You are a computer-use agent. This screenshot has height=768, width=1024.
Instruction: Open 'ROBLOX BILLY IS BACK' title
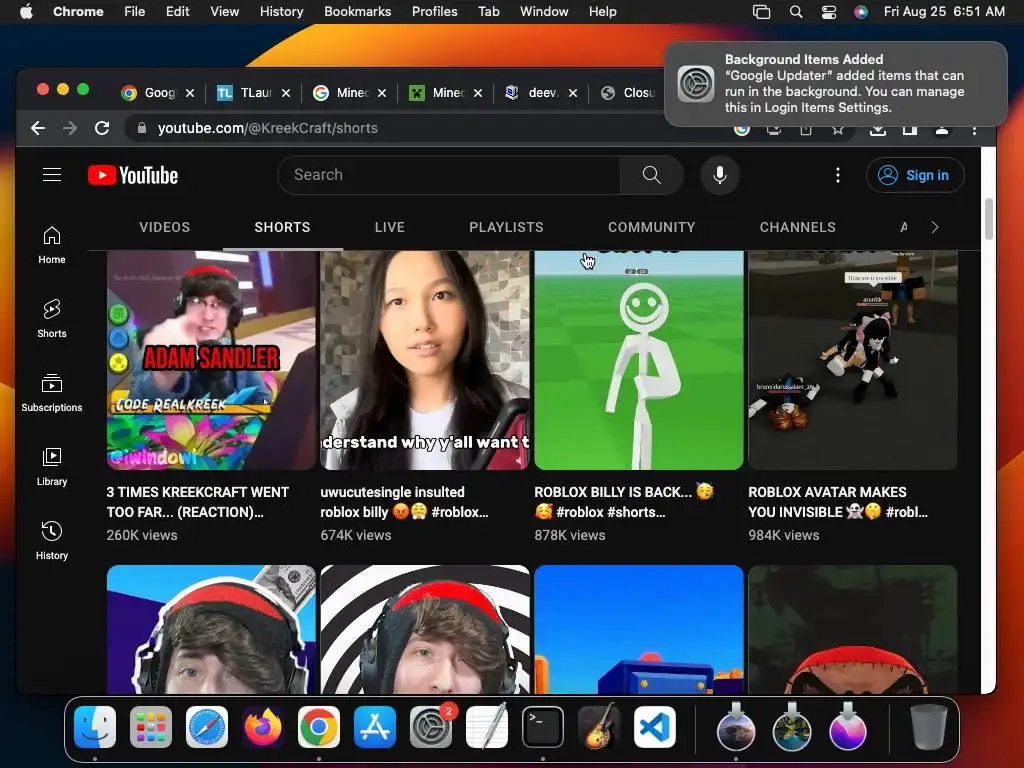point(624,502)
